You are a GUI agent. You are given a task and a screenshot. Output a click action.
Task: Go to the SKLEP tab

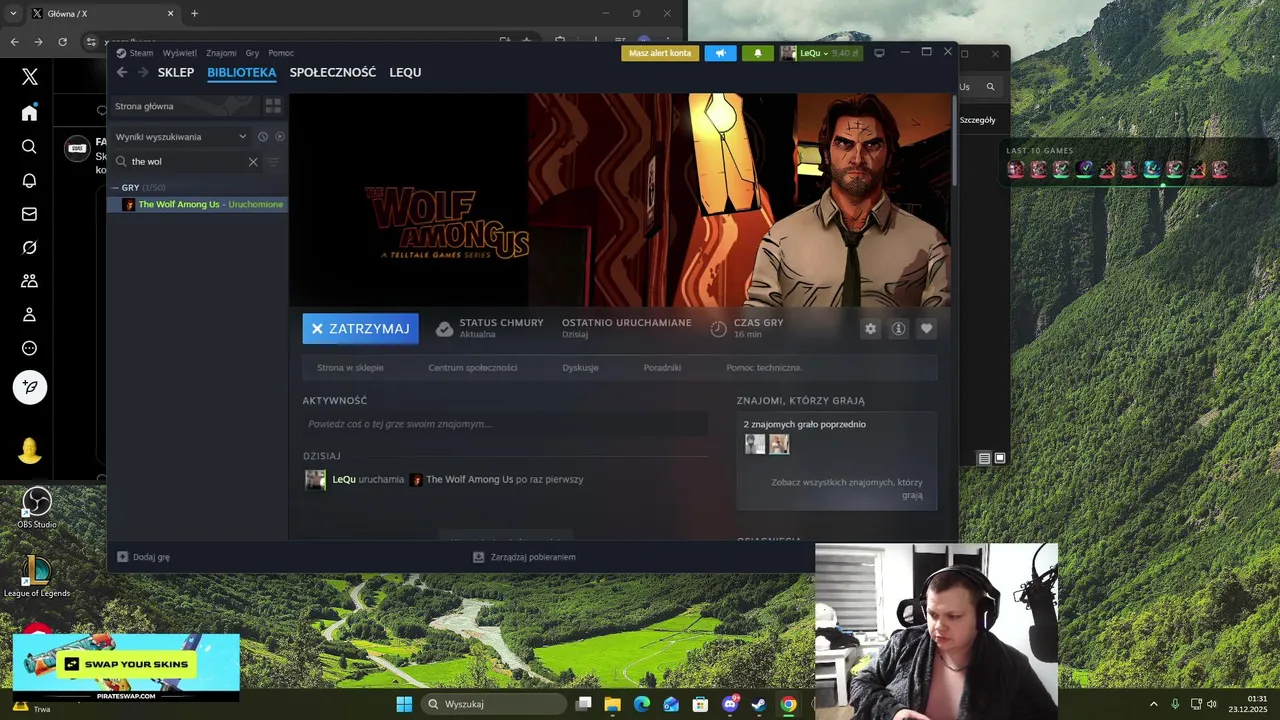pos(176,72)
